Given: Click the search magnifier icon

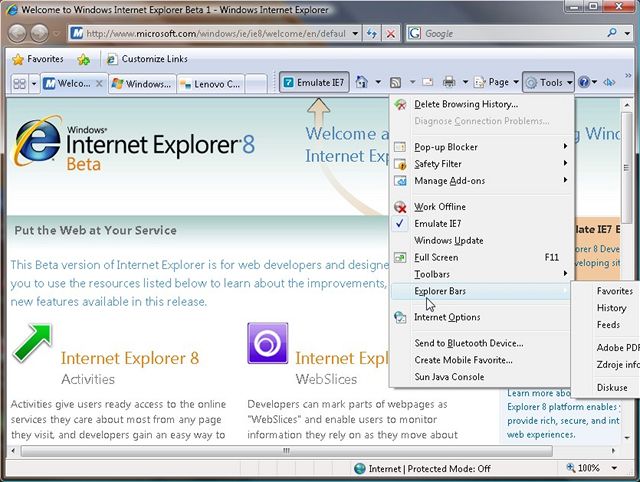Looking at the screenshot, I should tap(612, 33).
